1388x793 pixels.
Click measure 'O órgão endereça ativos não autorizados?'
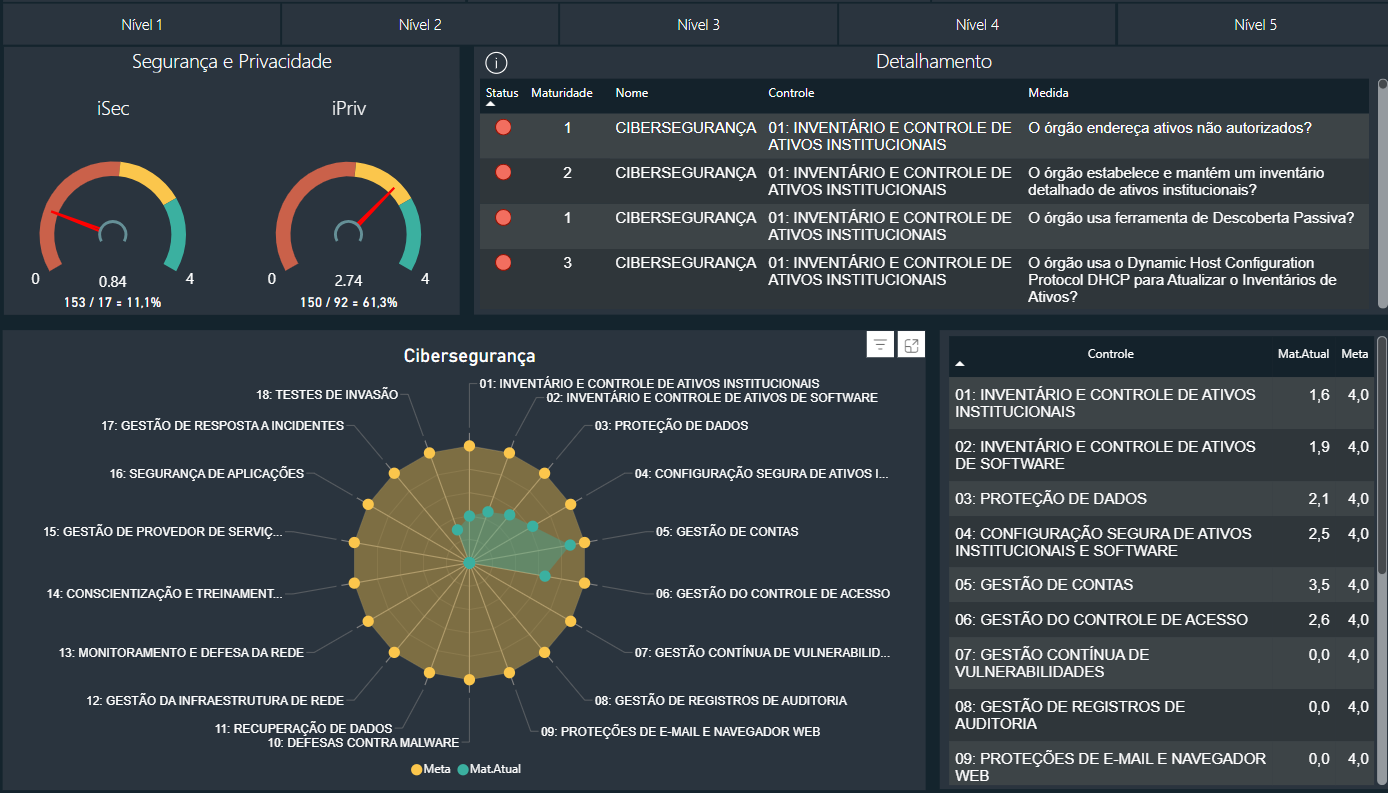coord(1170,128)
